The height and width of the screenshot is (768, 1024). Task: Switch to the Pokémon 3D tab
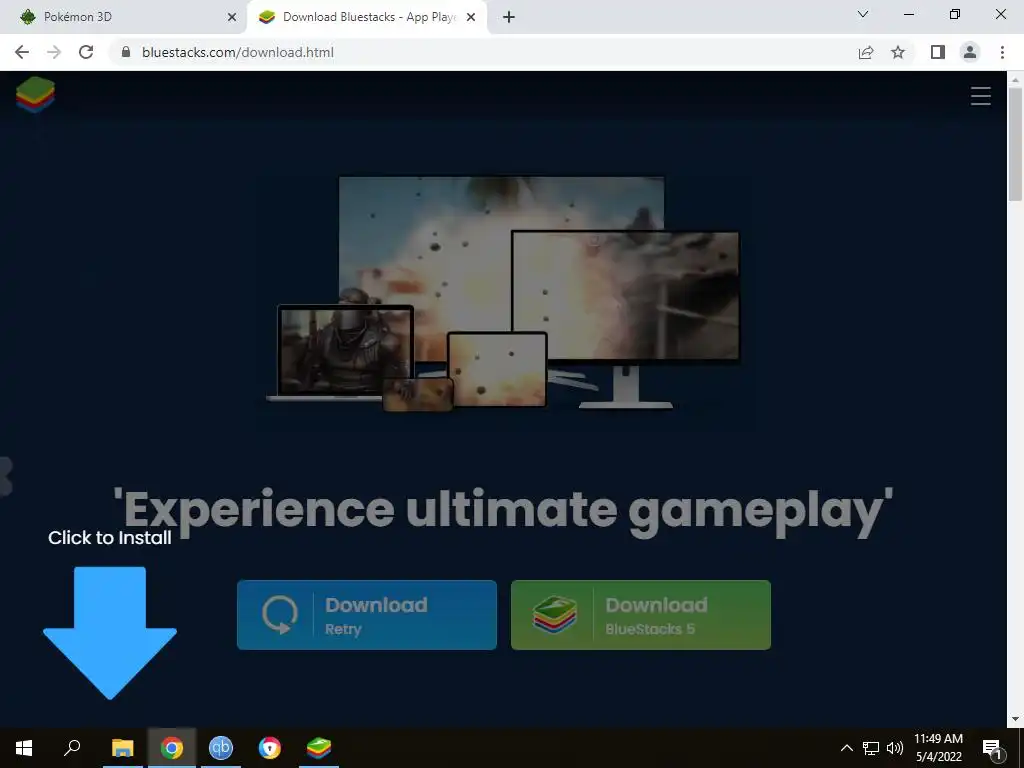[x=124, y=17]
